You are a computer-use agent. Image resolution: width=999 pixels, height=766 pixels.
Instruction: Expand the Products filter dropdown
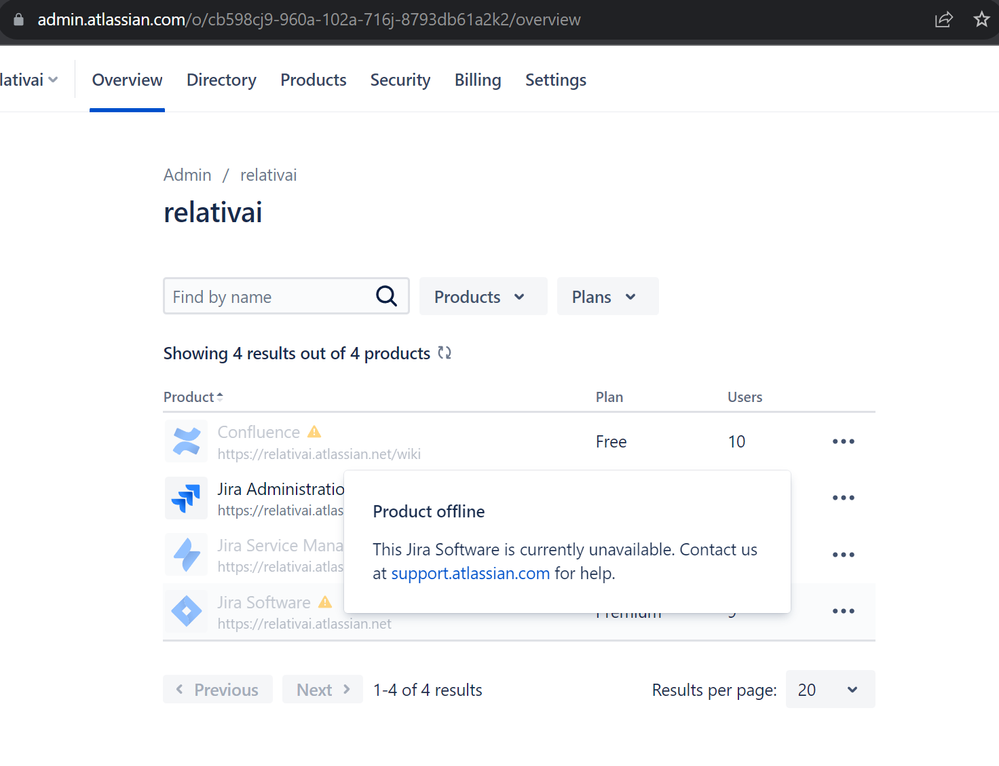482,296
